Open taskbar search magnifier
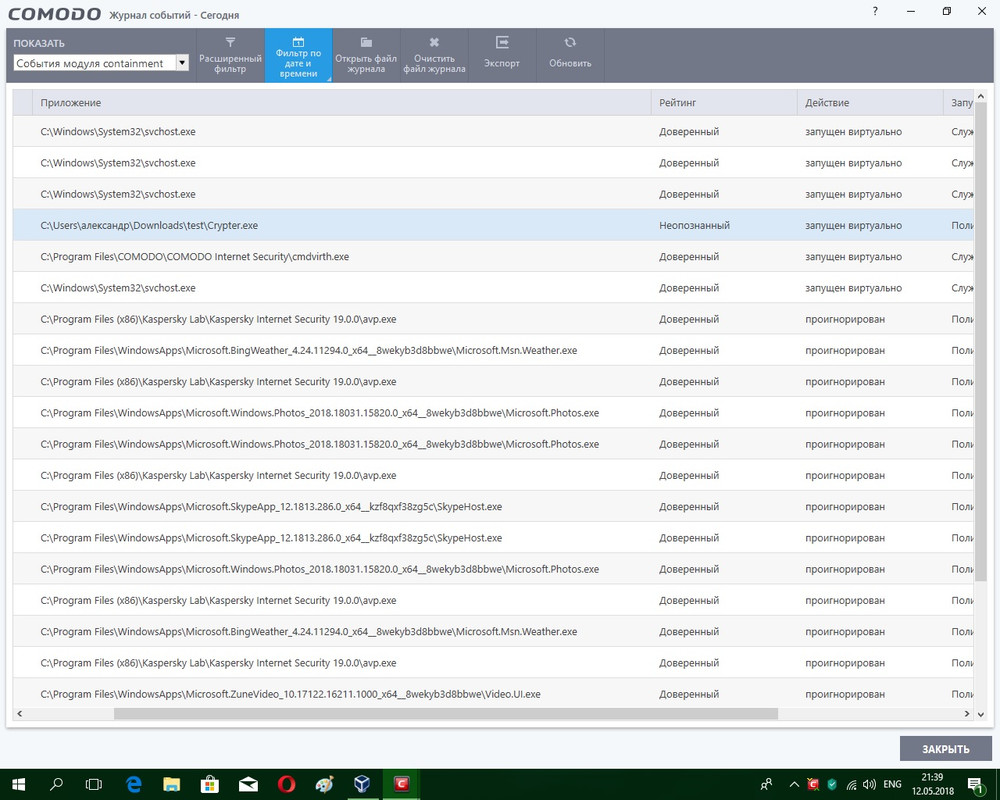Image resolution: width=1000 pixels, height=800 pixels. [56, 784]
